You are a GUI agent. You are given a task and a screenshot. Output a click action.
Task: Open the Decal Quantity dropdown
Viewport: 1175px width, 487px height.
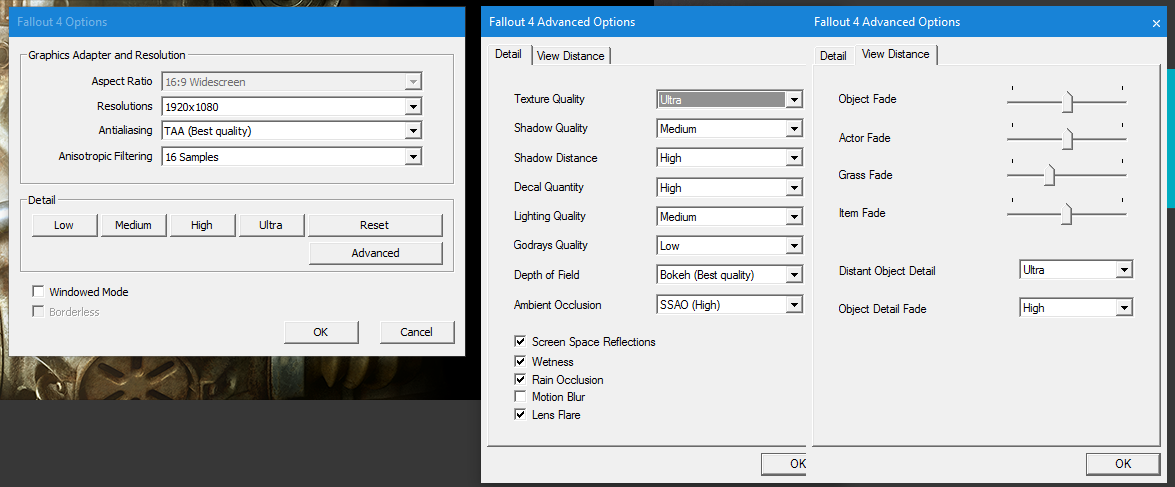[x=729, y=187]
